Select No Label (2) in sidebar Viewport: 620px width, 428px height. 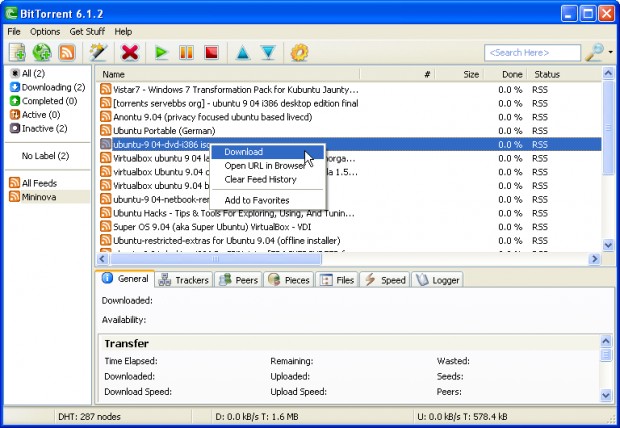pyautogui.click(x=45, y=156)
